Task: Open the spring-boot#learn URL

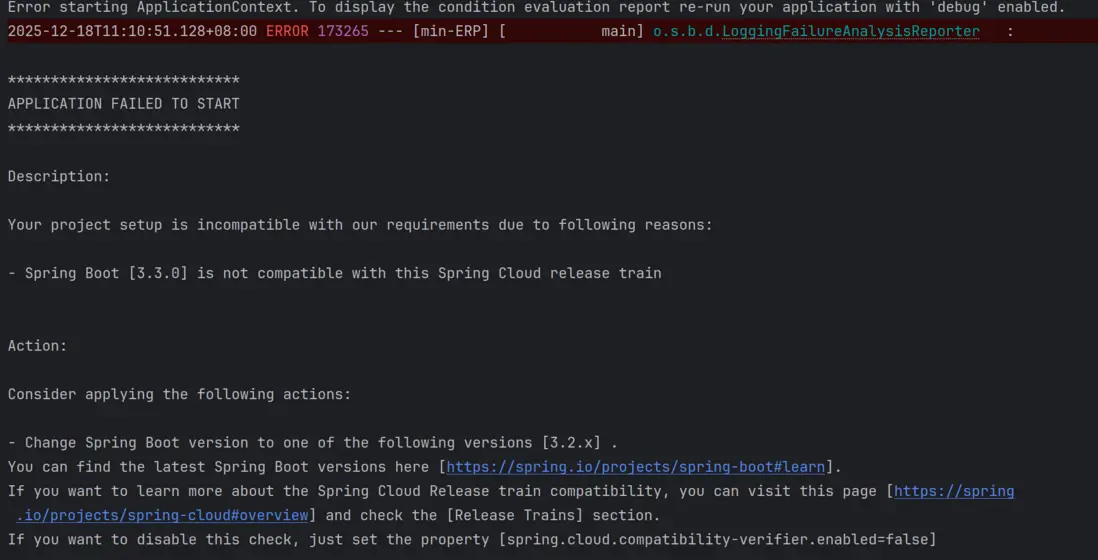Action: pos(636,467)
